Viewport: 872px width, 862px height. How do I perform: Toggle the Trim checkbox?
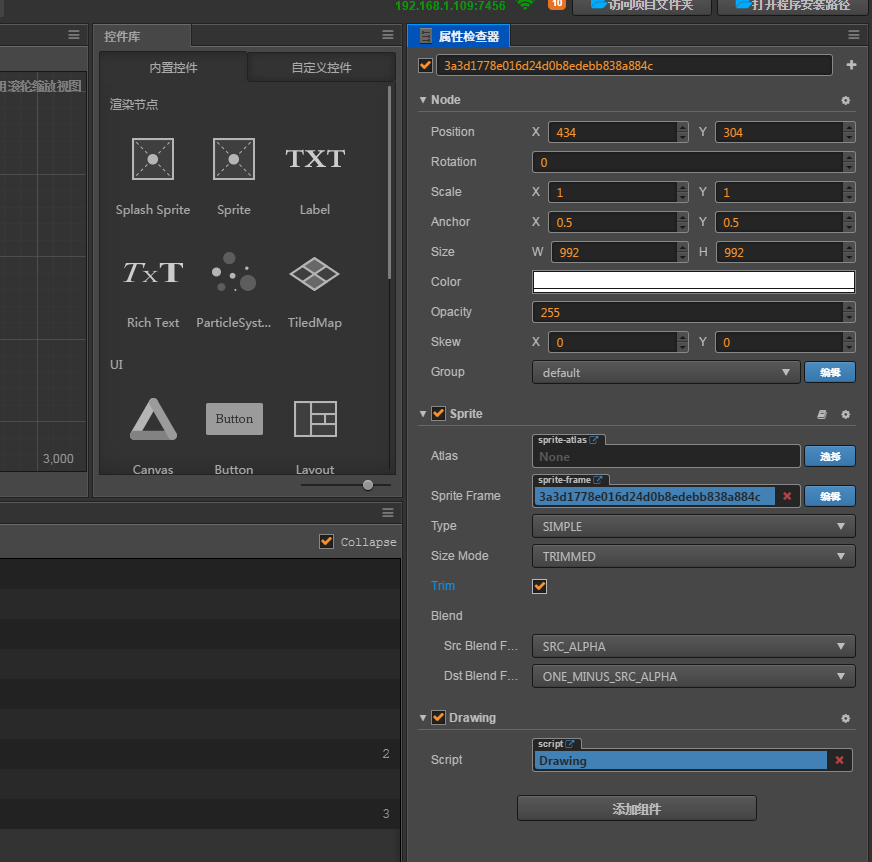(540, 586)
